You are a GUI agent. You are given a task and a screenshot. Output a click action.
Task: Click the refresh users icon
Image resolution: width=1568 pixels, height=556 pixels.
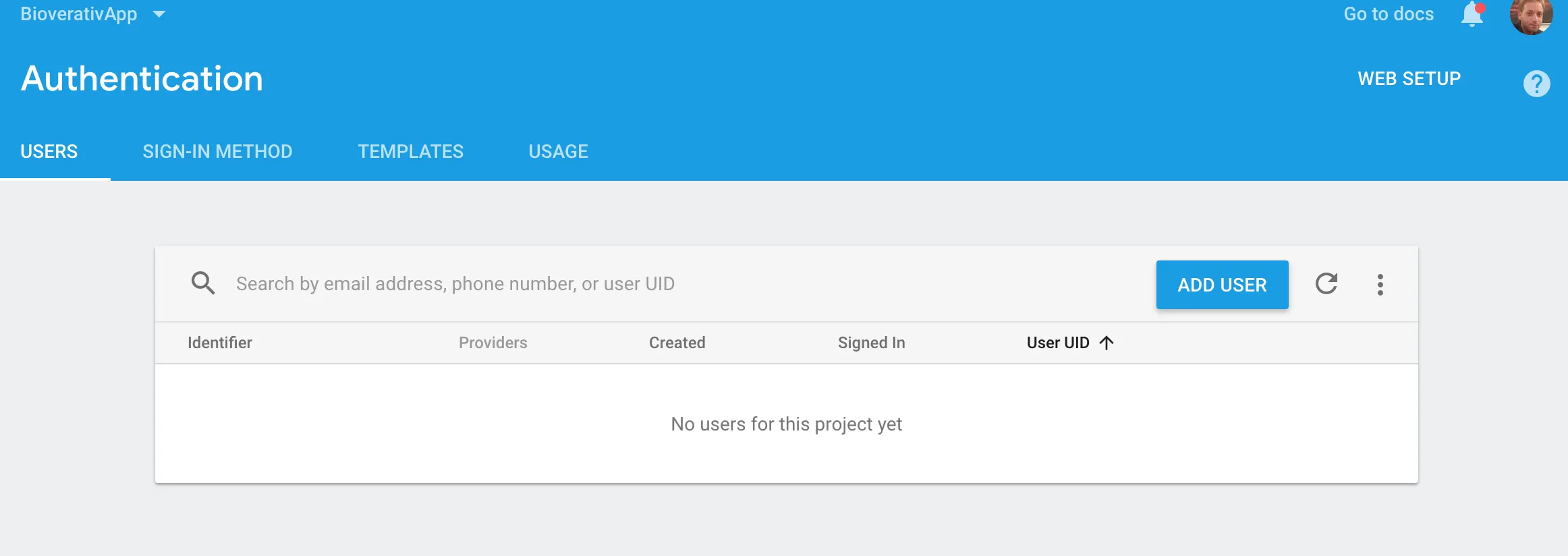(1326, 284)
